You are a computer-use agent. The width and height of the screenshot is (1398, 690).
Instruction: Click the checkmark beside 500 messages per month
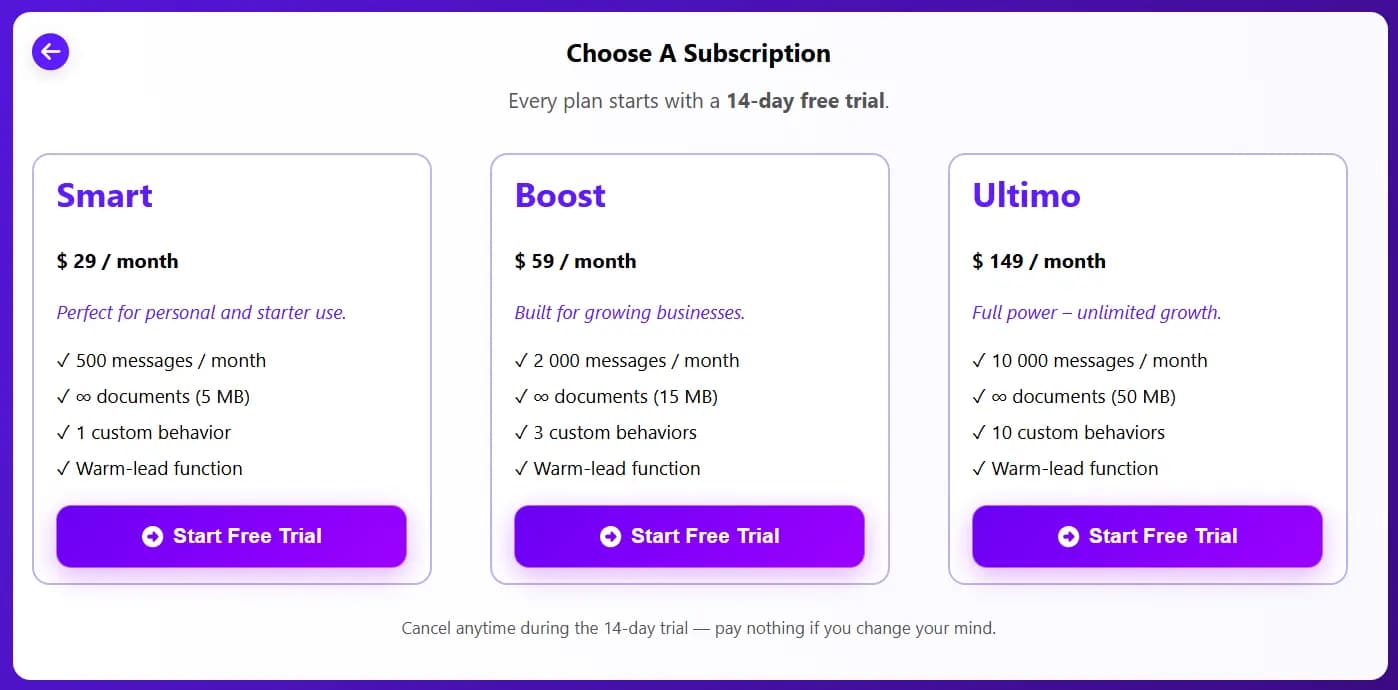pyautogui.click(x=62, y=360)
